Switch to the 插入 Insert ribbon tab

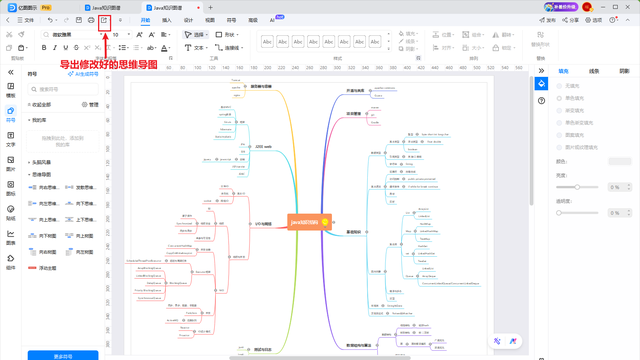(167, 20)
